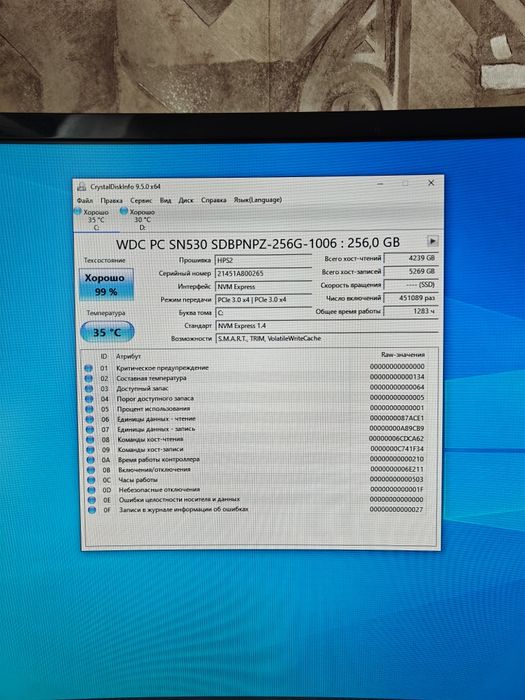Click status icon for 07 Единицы данных - запись

click(90, 429)
